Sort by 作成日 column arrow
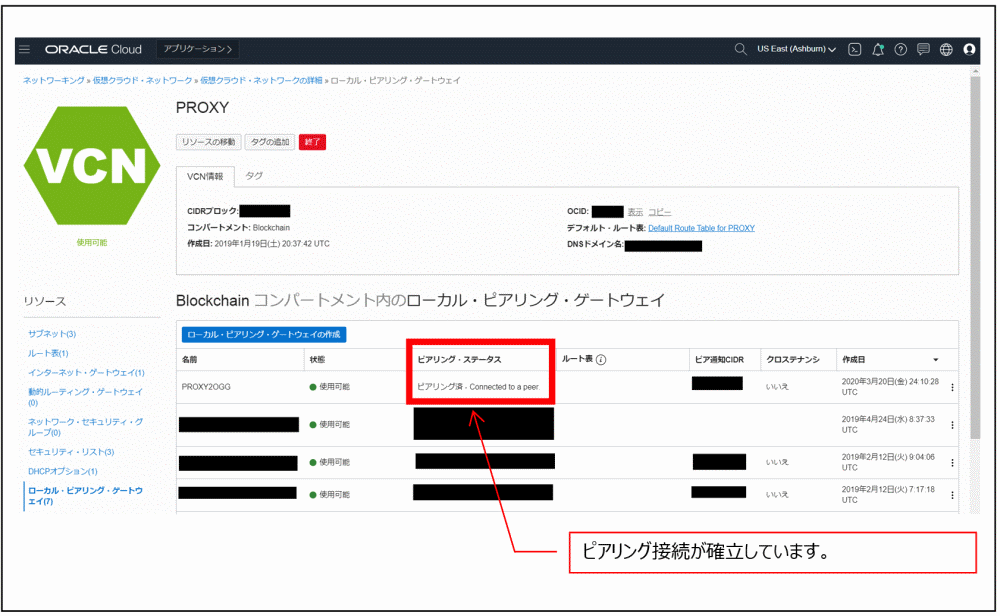The width and height of the screenshot is (1000, 616). (936, 360)
